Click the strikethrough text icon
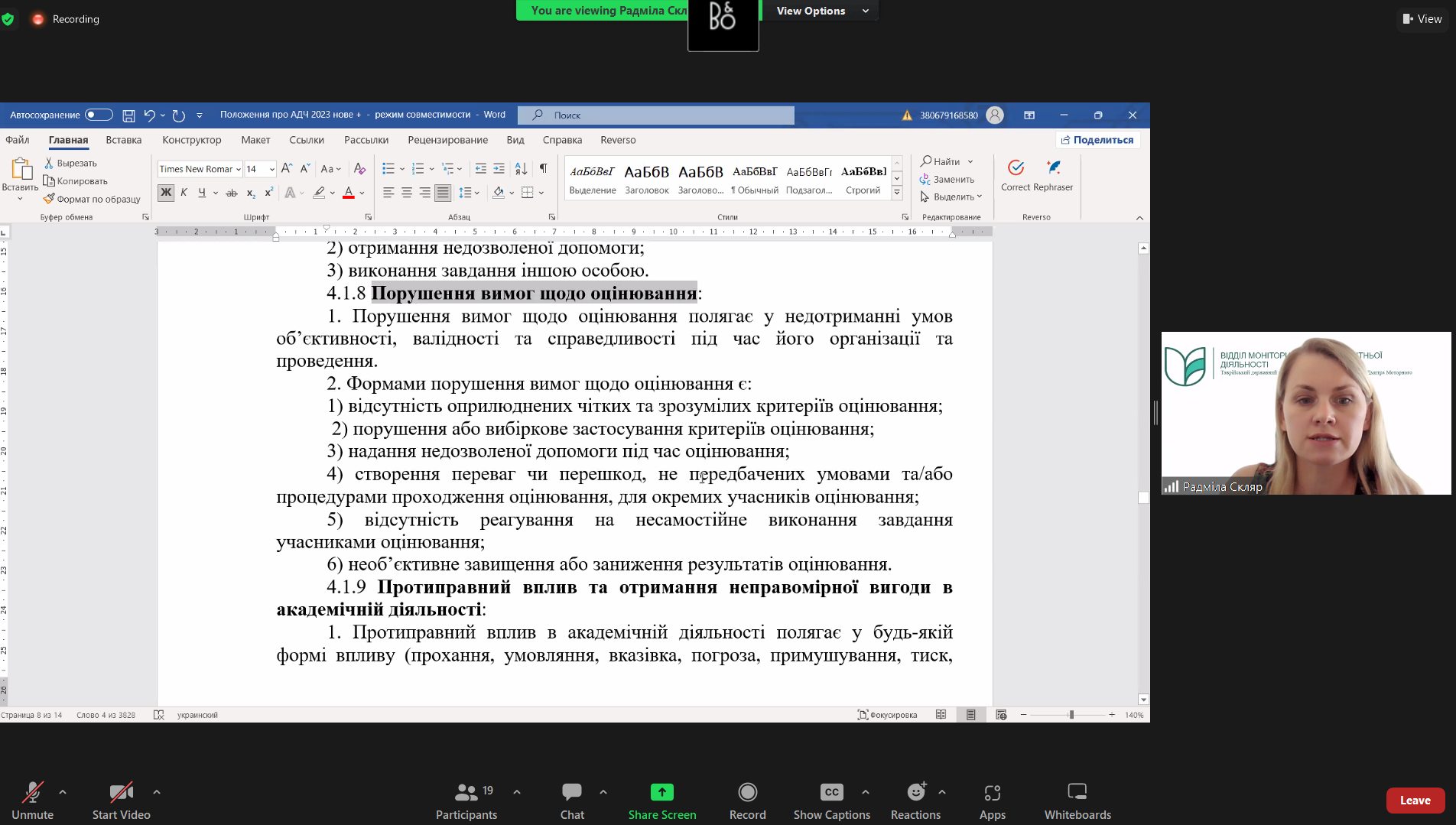The height and width of the screenshot is (825, 1456). coord(231,193)
